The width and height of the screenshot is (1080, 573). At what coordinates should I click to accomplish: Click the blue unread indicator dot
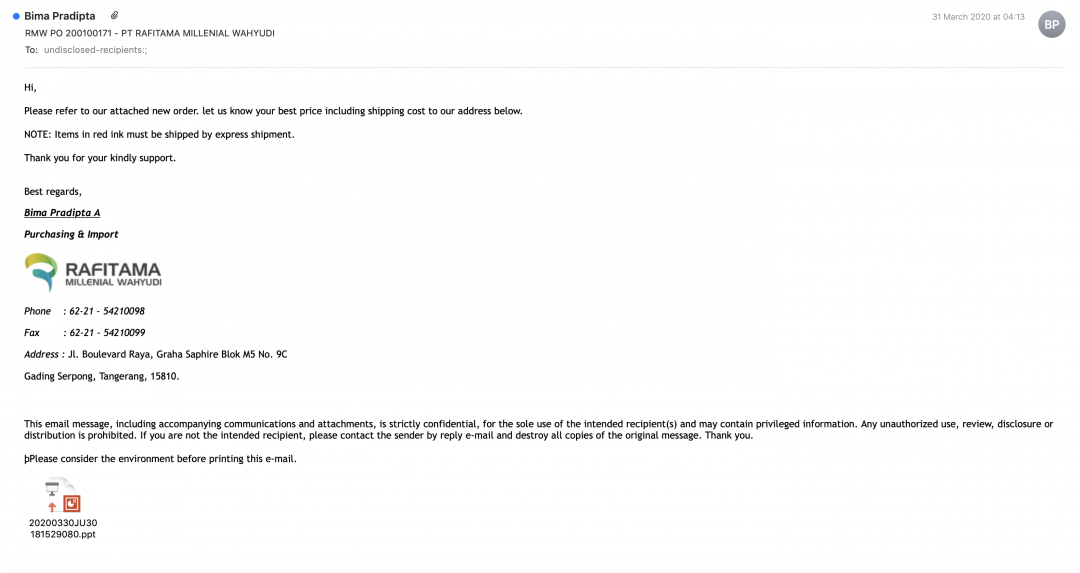pos(16,16)
